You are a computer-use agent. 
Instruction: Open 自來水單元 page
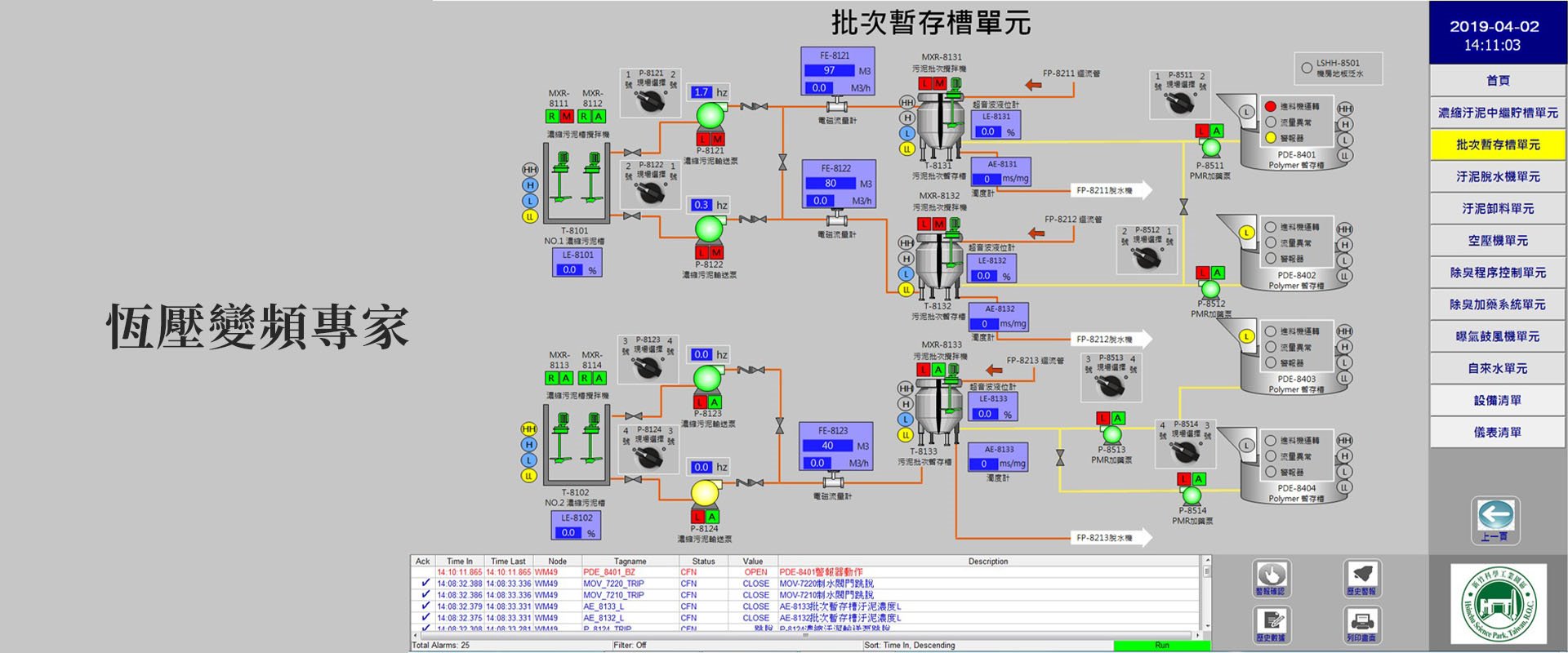point(1498,368)
